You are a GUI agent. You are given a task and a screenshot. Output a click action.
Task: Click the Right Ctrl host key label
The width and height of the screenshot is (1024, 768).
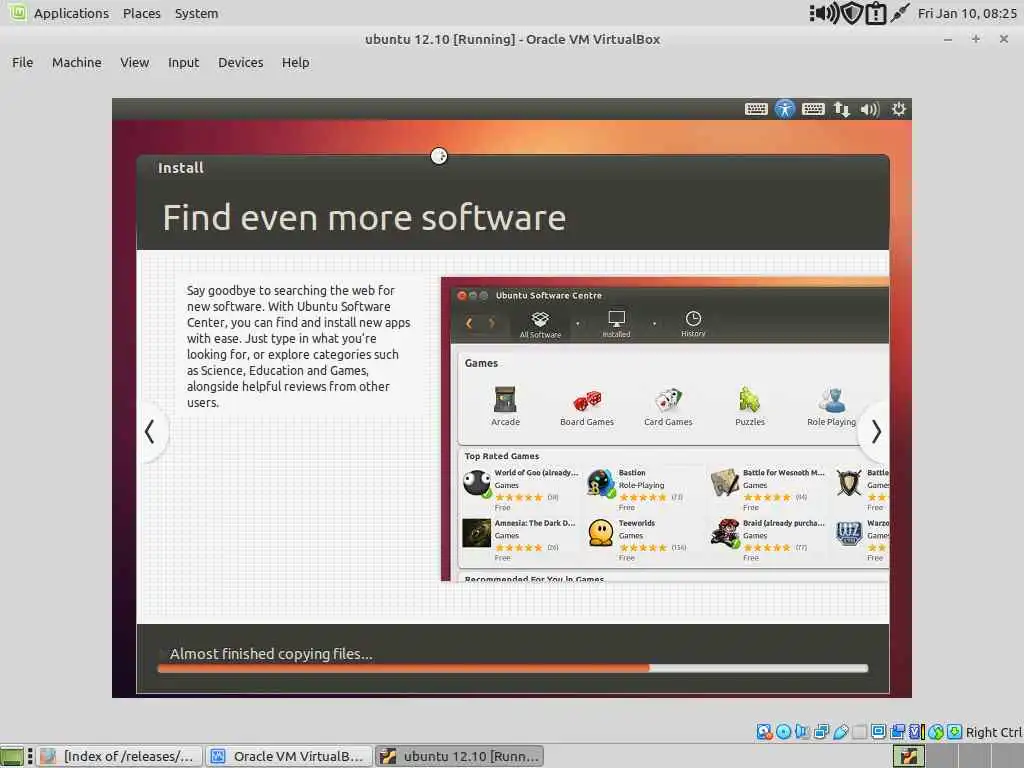994,732
